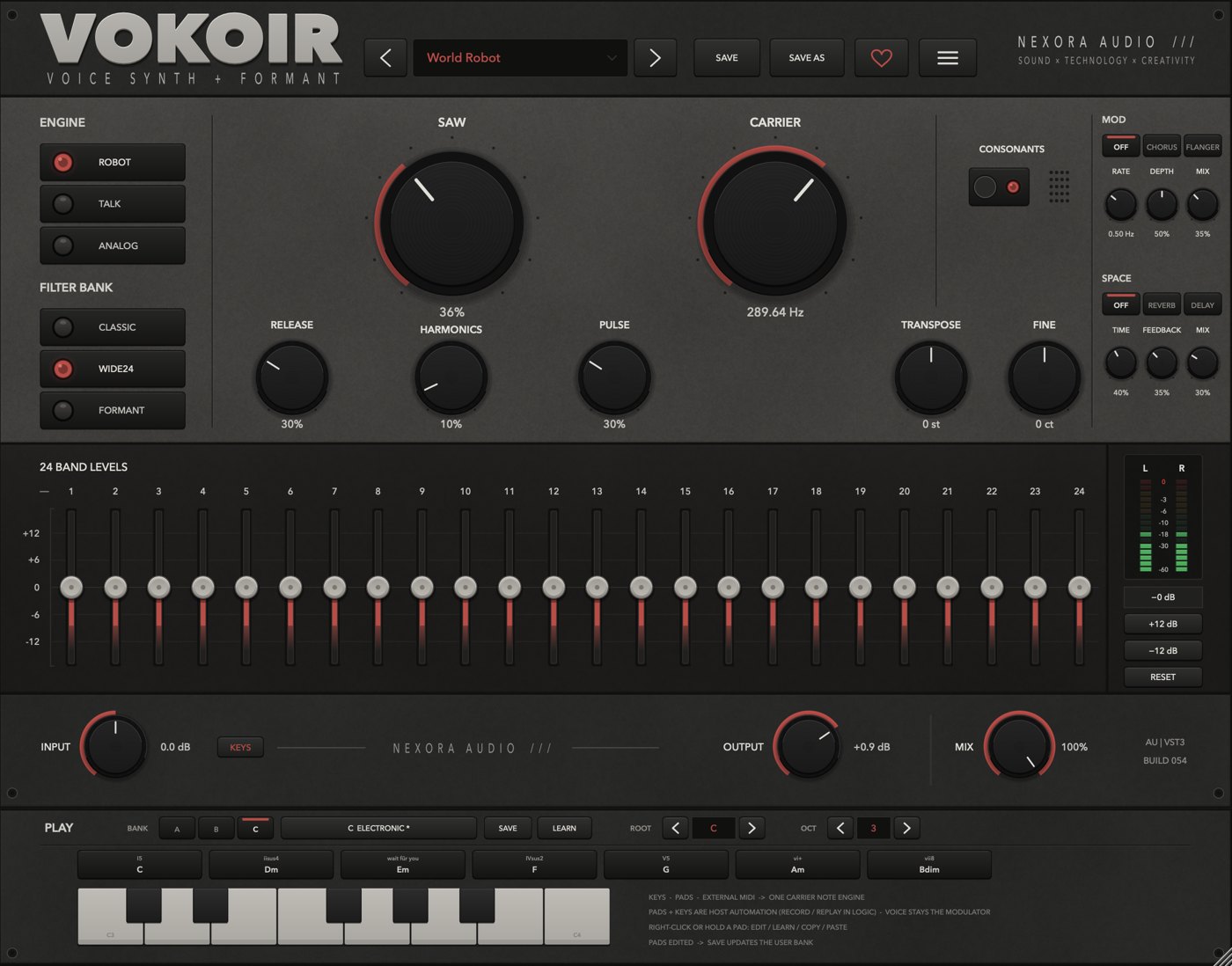Screen dimensions: 1232x966
Task: Click the band 12 level fader handle
Action: [554, 587]
